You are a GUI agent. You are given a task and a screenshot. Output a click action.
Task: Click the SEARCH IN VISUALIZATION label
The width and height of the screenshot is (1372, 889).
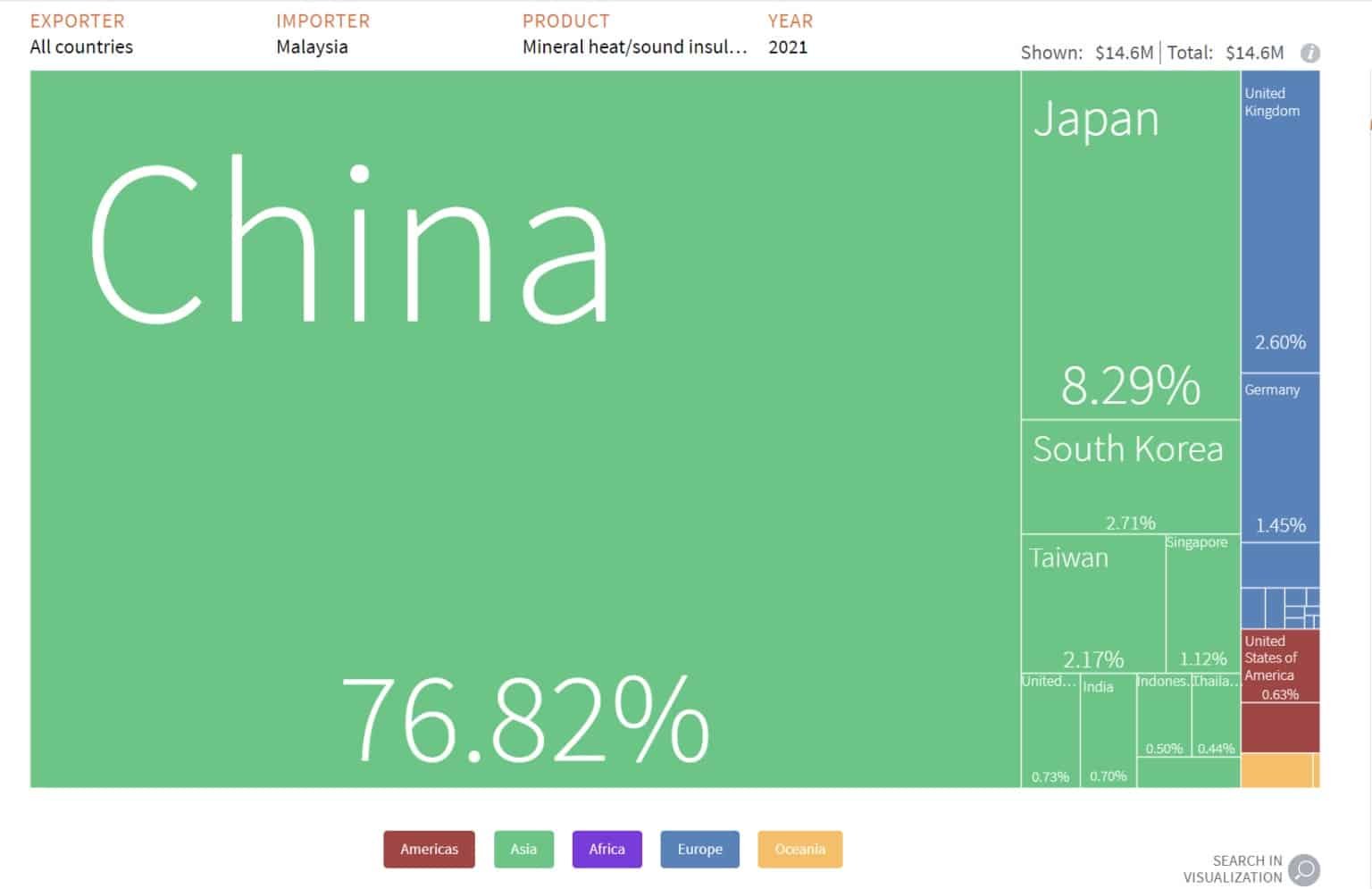click(x=1234, y=869)
